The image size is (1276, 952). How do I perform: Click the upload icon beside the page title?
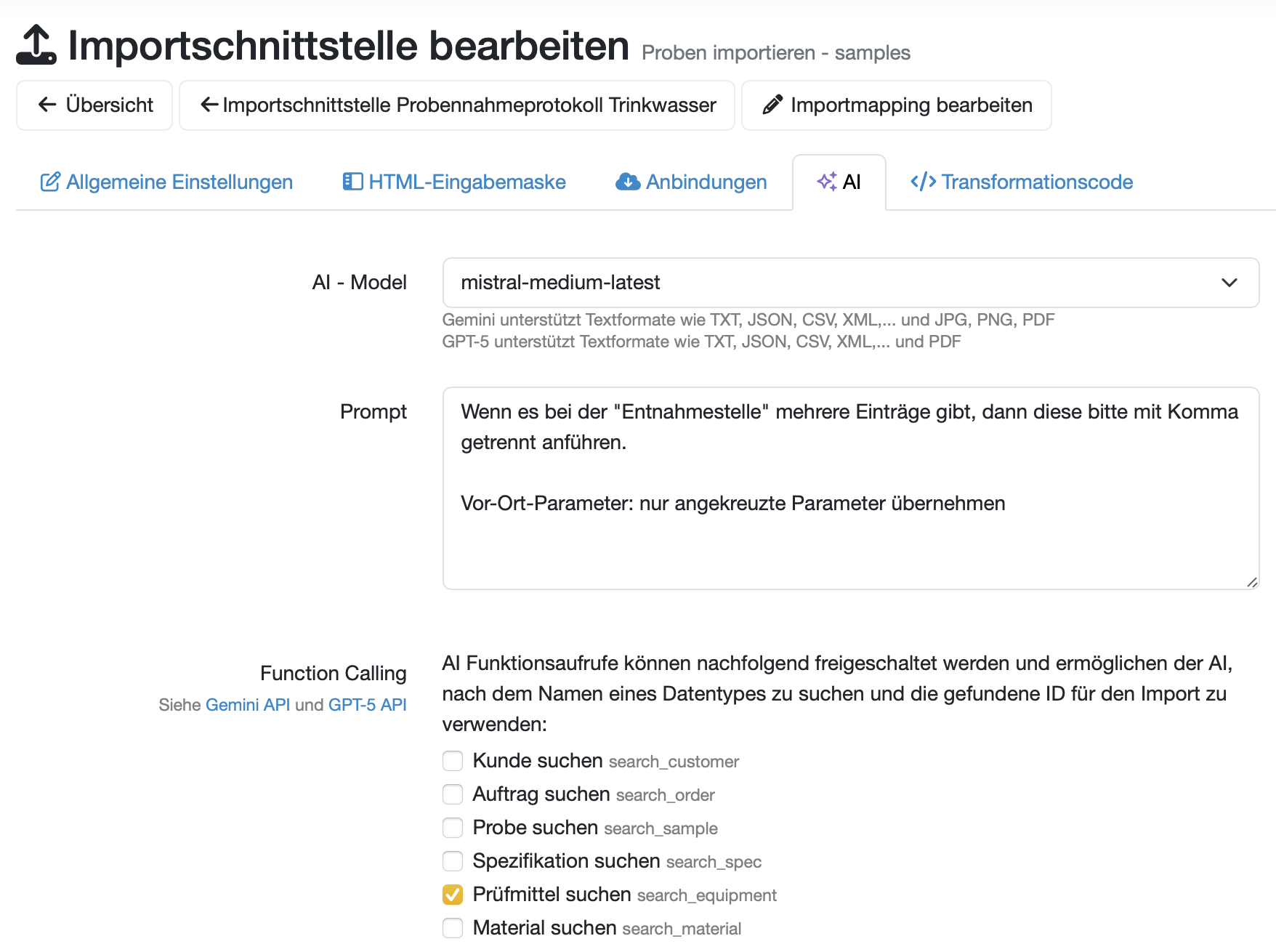(36, 45)
